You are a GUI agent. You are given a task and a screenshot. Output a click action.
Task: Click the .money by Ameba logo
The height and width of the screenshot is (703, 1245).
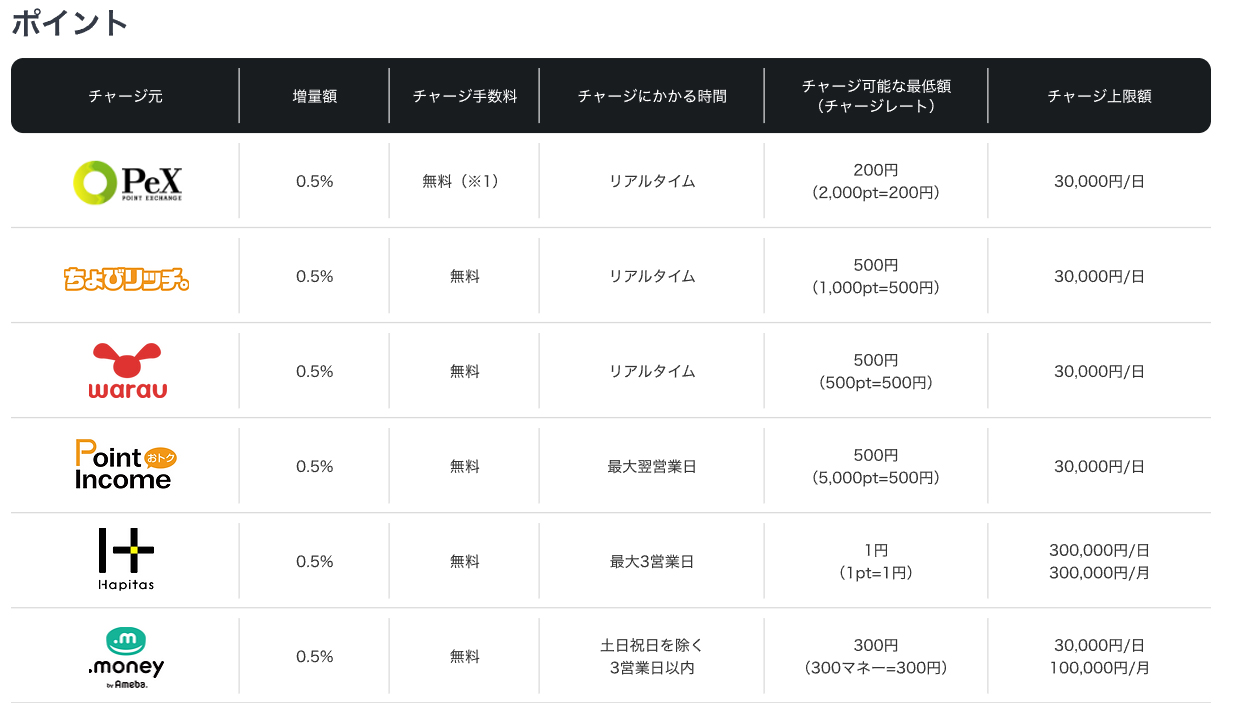126,656
